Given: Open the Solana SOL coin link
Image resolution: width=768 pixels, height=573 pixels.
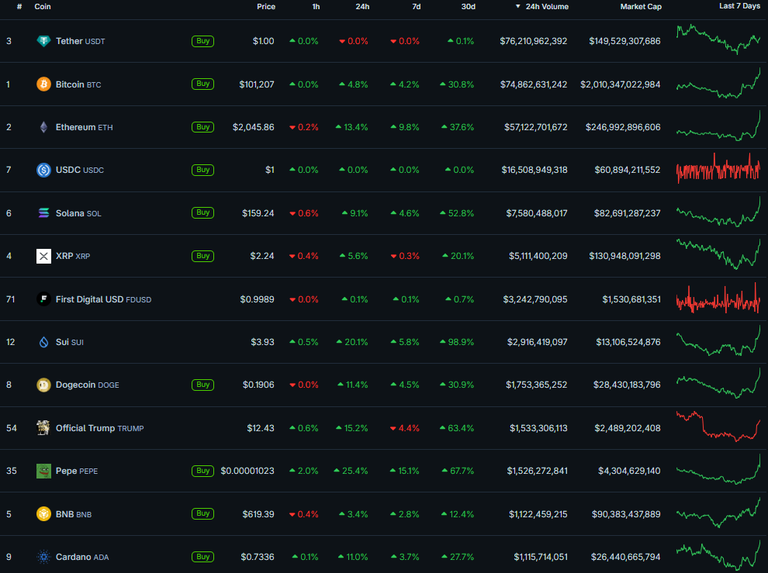Looking at the screenshot, I should (x=78, y=213).
